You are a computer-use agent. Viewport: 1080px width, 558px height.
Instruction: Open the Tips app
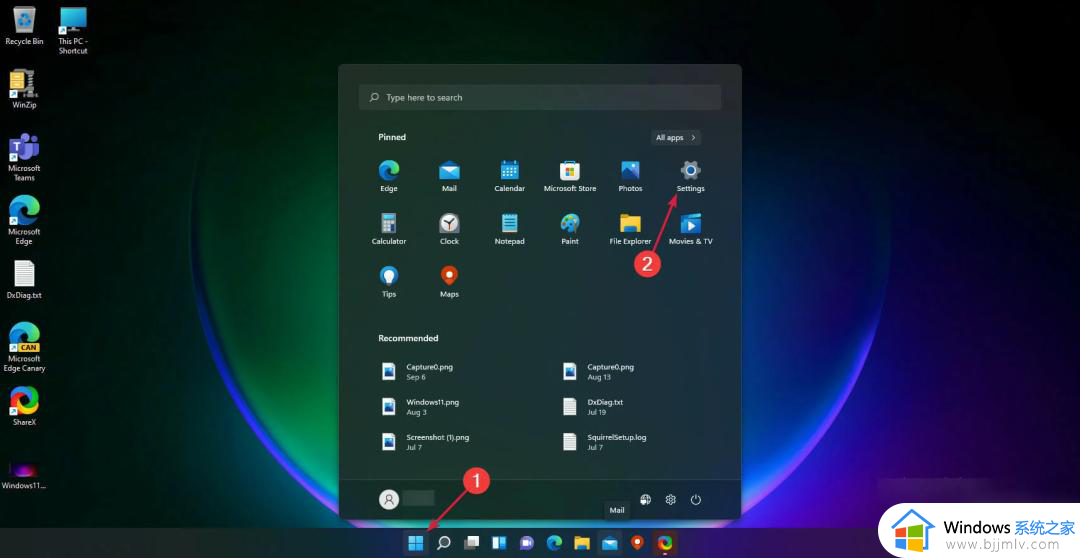[x=388, y=282]
